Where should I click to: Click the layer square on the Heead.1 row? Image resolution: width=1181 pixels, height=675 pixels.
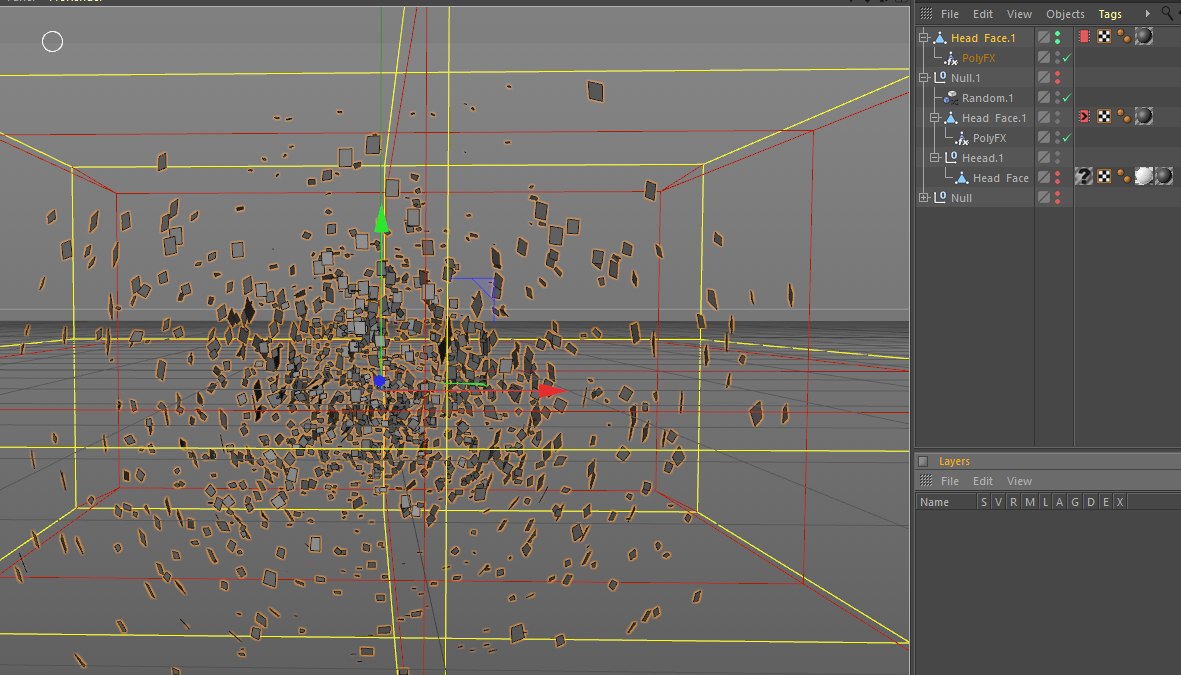[x=1043, y=157]
